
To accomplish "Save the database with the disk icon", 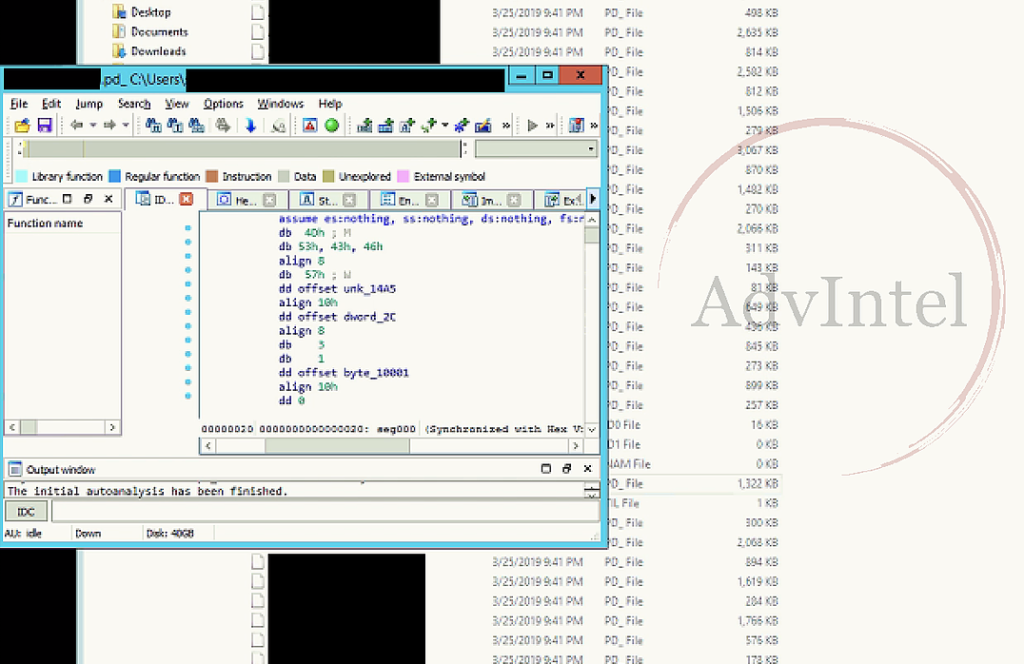I will [45, 125].
